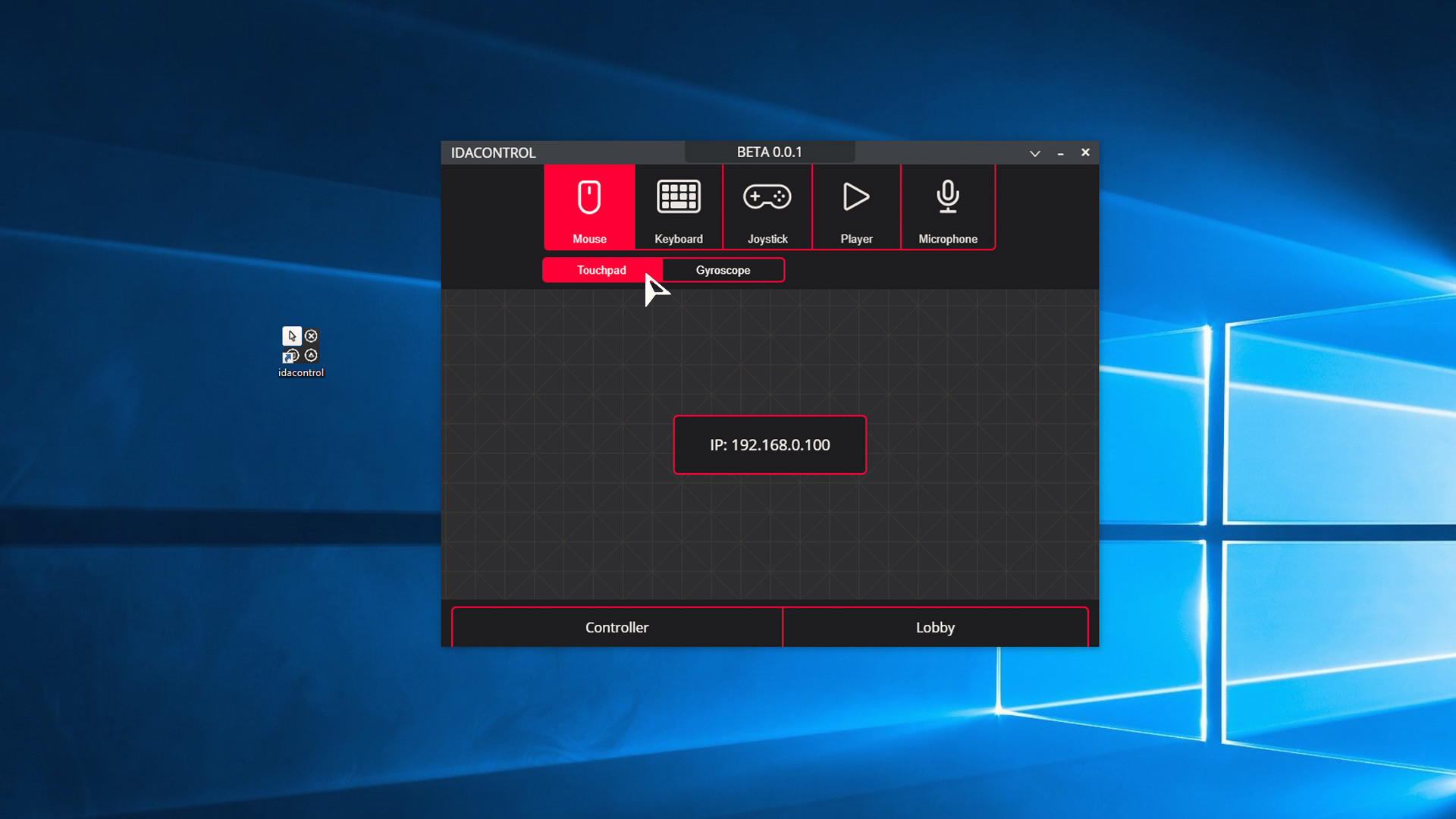
Task: Close the IDACONTROL window
Action: pos(1085,152)
